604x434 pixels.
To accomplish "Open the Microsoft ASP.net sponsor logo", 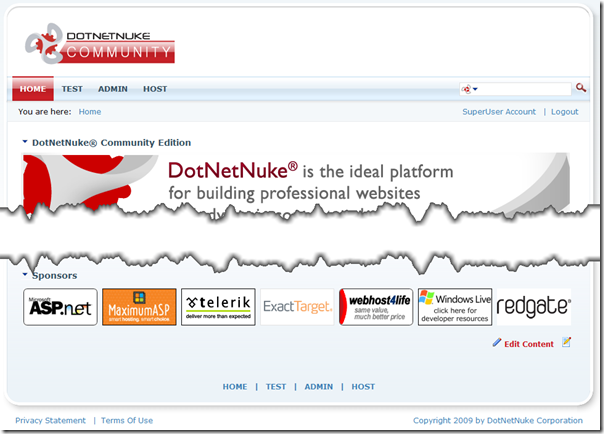I will pyautogui.click(x=60, y=307).
